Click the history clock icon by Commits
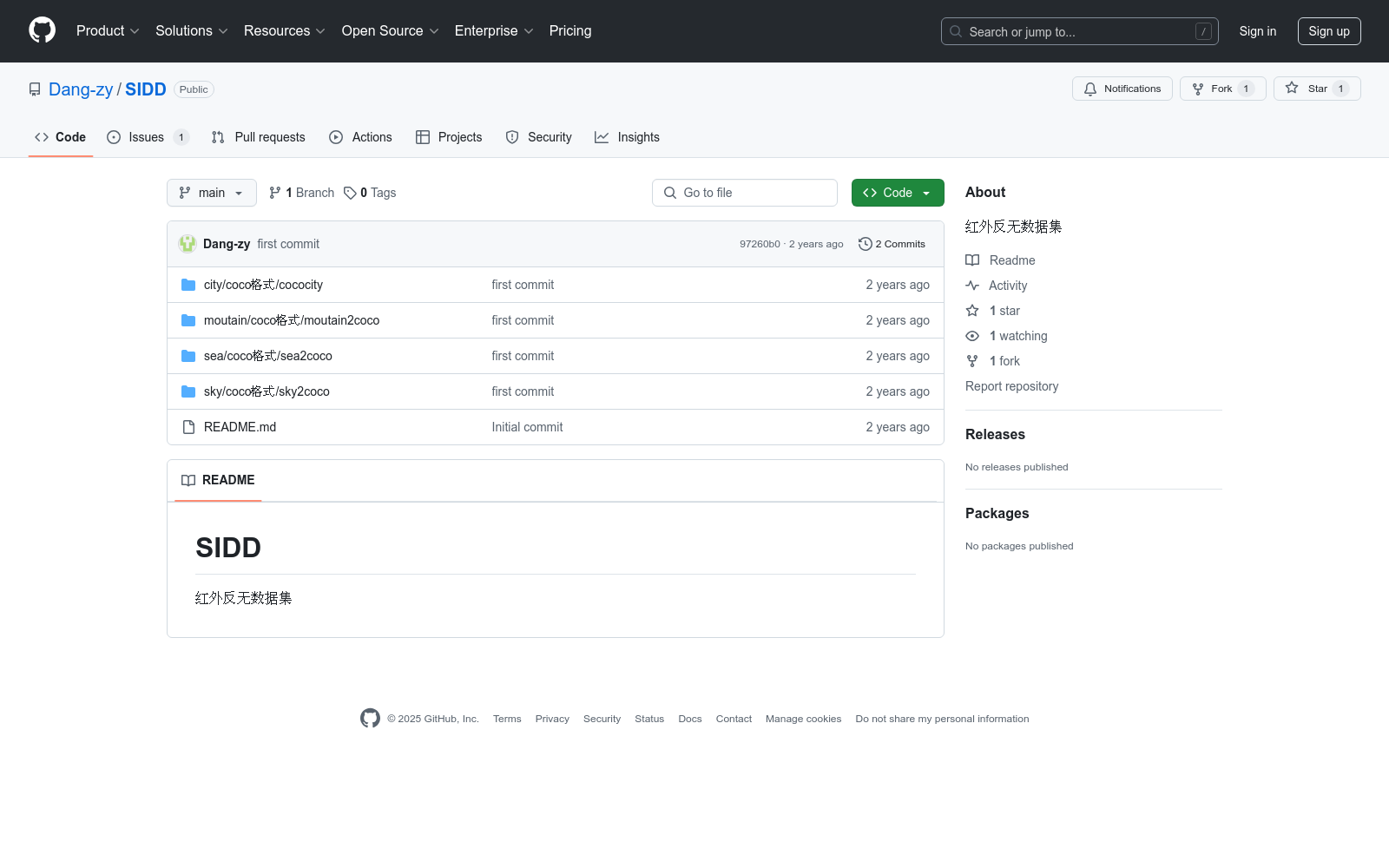 (865, 244)
